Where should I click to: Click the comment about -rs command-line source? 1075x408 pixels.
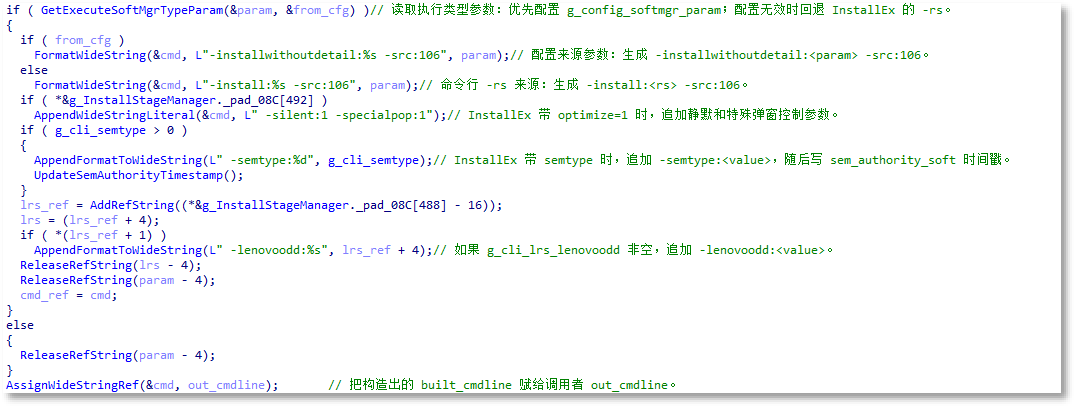click(x=583, y=85)
